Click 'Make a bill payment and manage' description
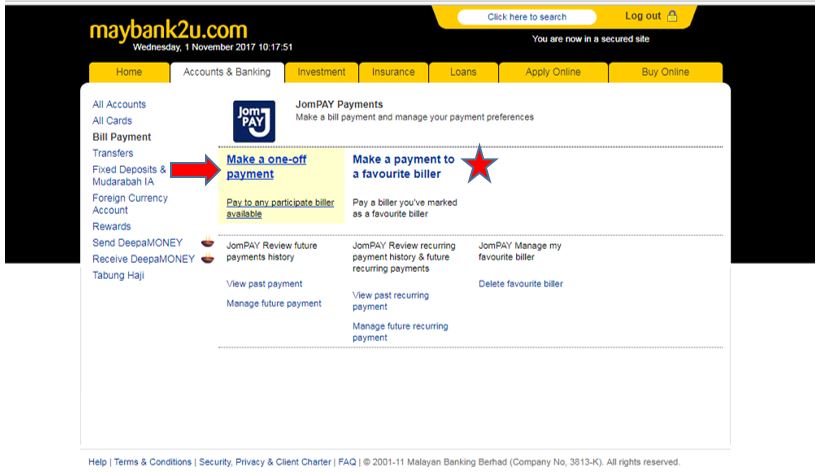The image size is (819, 473). [x=415, y=117]
